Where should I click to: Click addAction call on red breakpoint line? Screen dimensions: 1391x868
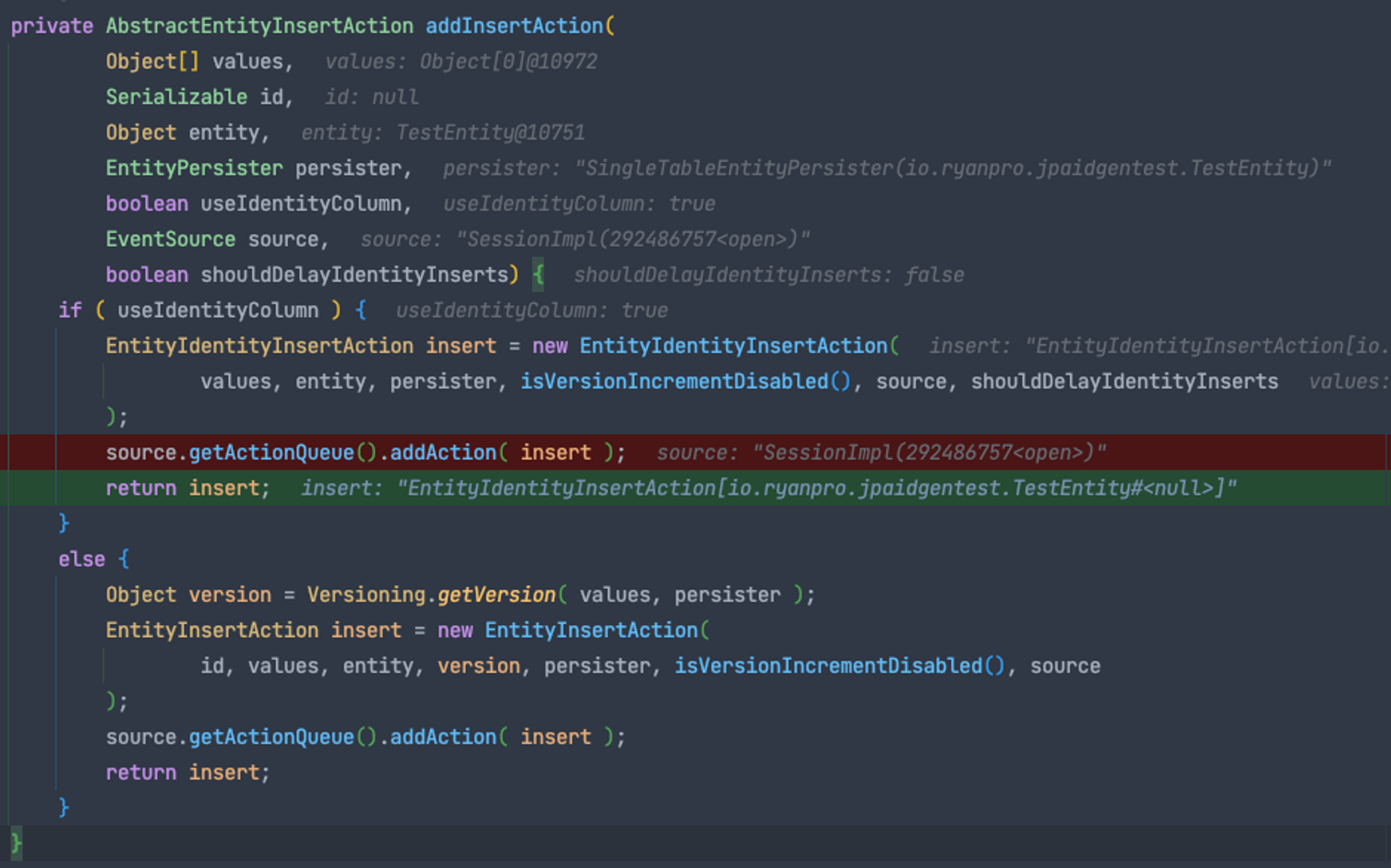[x=443, y=453]
